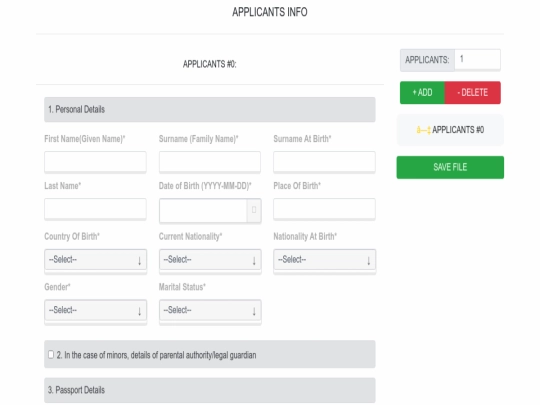Open the Nationality At Birth dropdown
540x405 pixels.
tap(324, 260)
